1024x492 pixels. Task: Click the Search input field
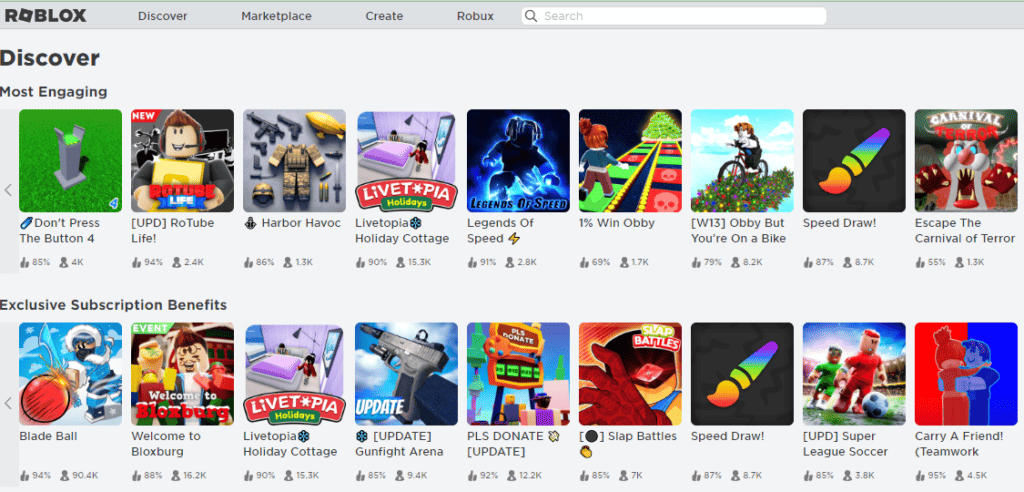pyautogui.click(x=673, y=16)
